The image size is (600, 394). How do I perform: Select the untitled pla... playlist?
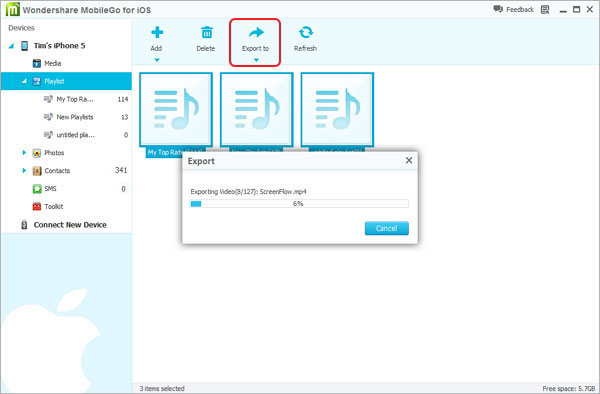click(x=75, y=135)
